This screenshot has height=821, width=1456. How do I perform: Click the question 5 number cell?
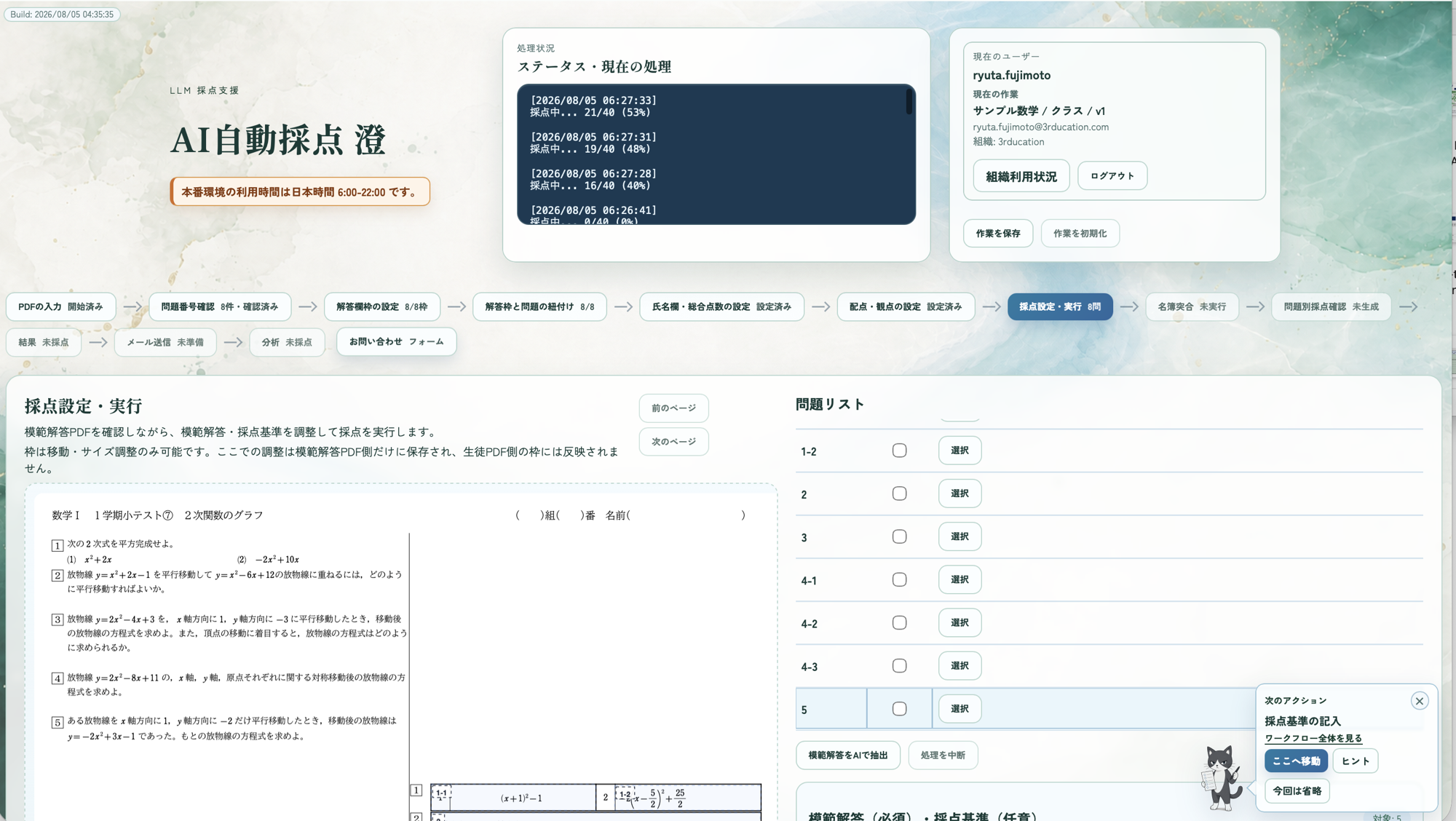point(831,709)
